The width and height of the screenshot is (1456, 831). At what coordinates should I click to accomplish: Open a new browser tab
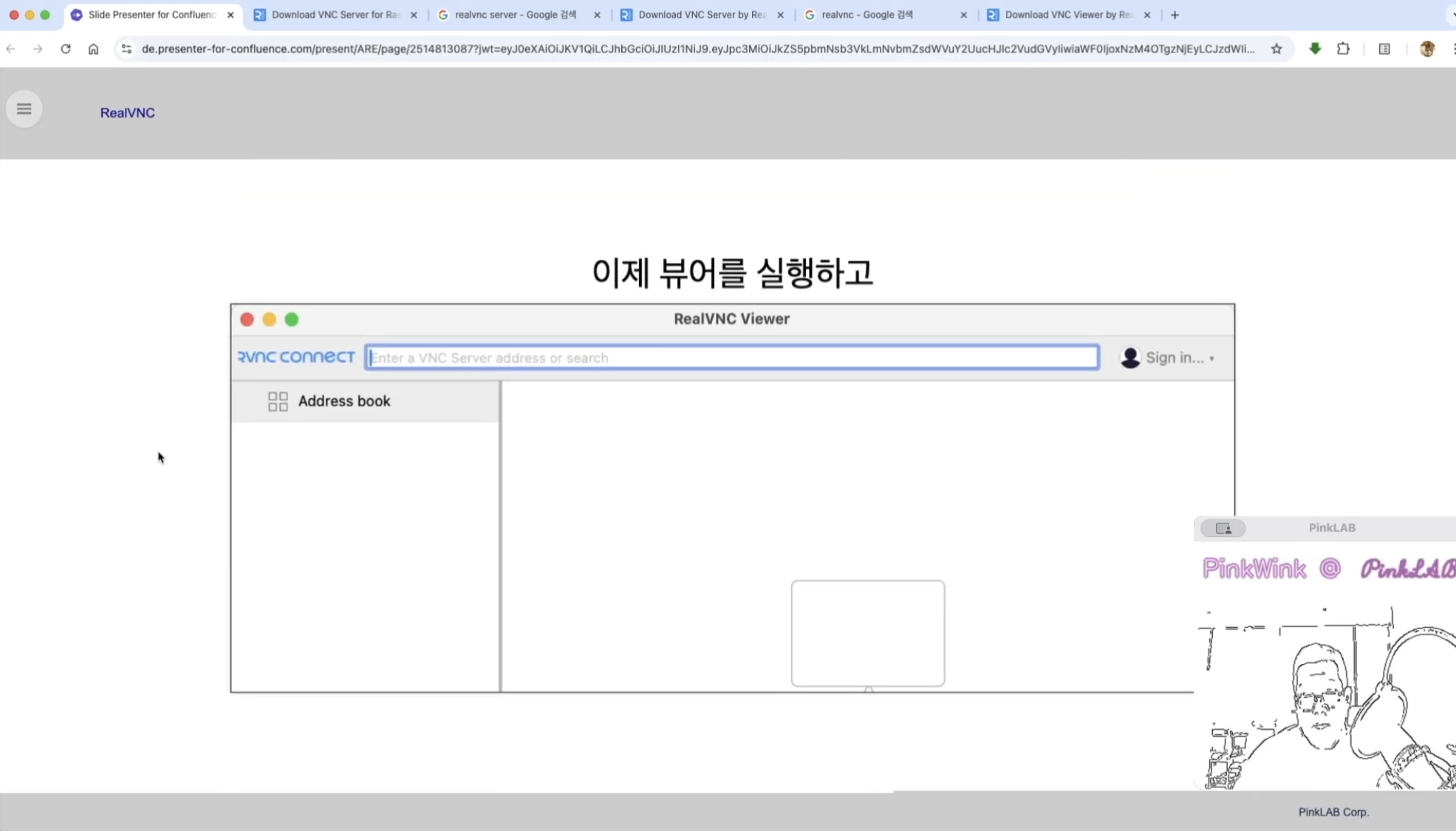1175,15
